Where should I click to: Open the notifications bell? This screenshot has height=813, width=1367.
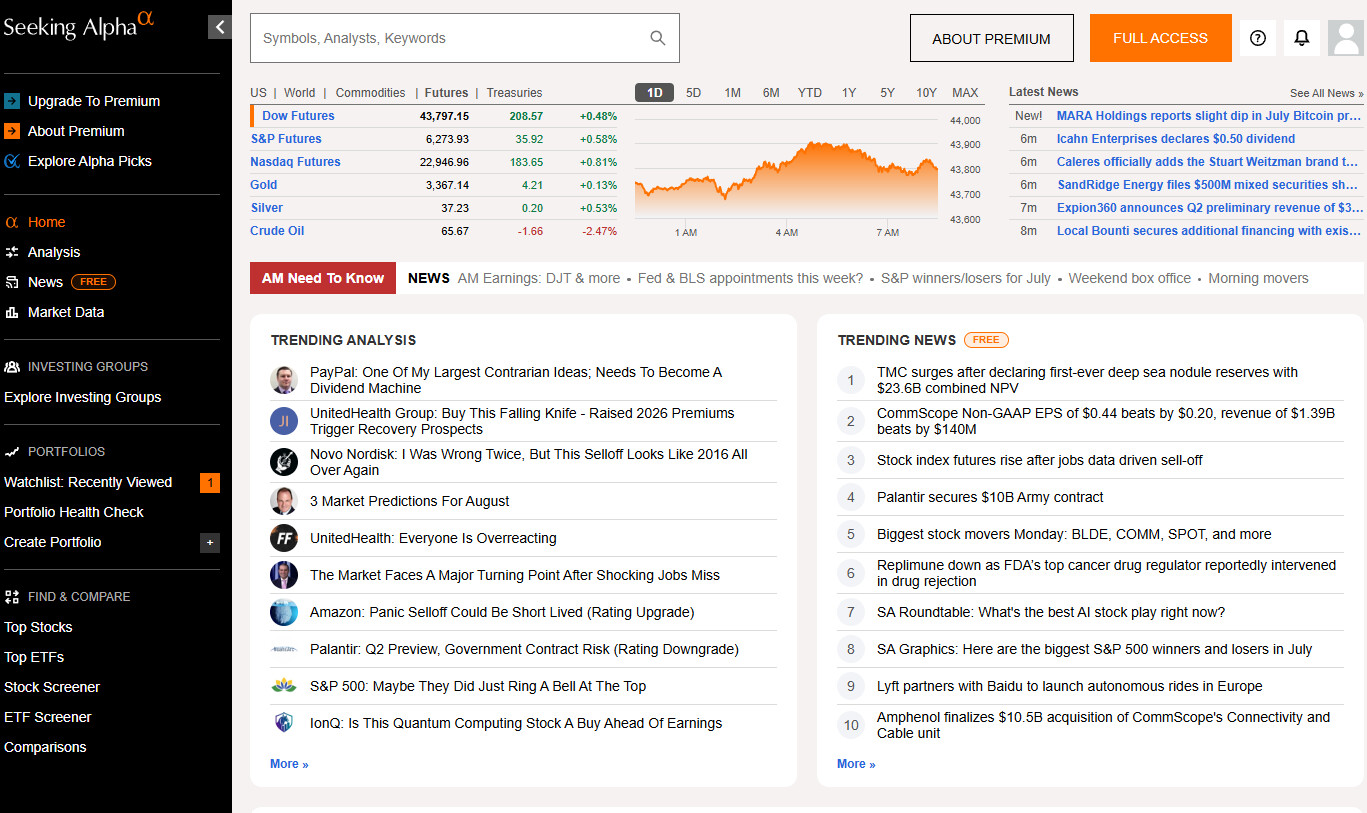pos(1302,38)
